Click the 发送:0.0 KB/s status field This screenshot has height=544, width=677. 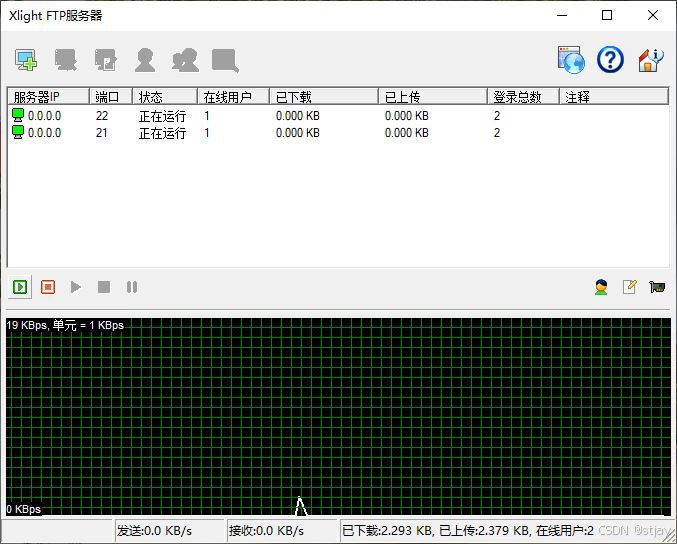click(x=171, y=530)
